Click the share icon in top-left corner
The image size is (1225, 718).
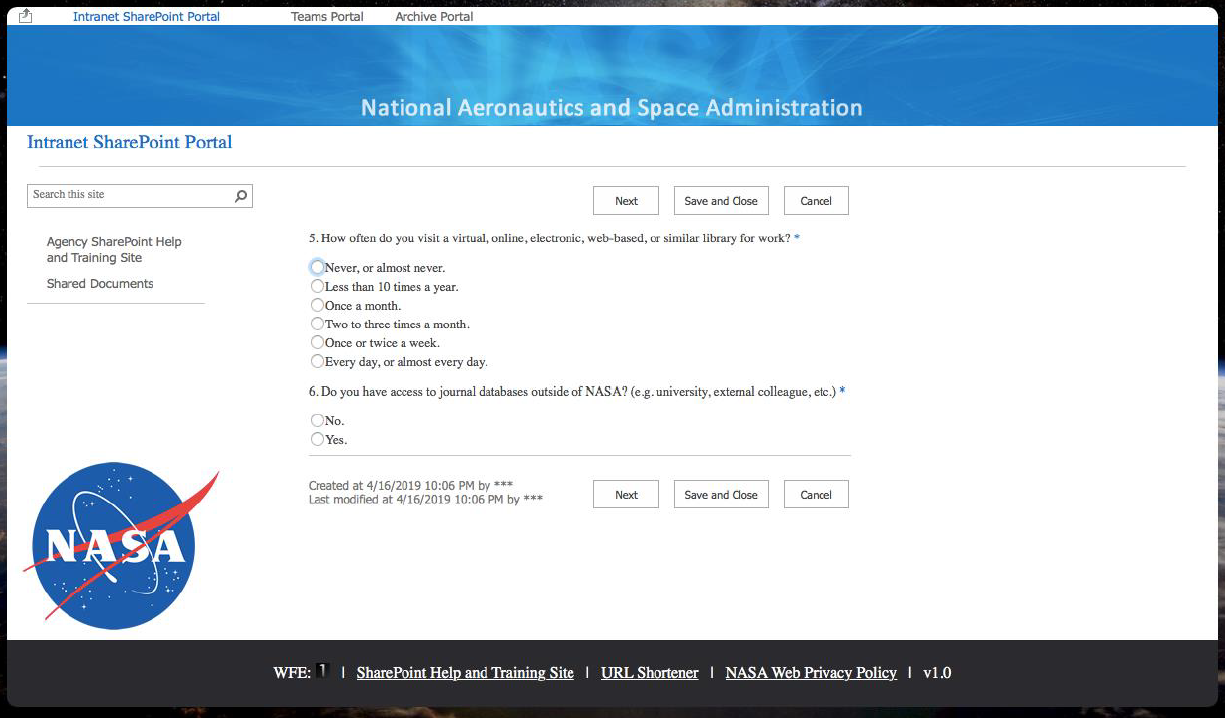(26, 16)
